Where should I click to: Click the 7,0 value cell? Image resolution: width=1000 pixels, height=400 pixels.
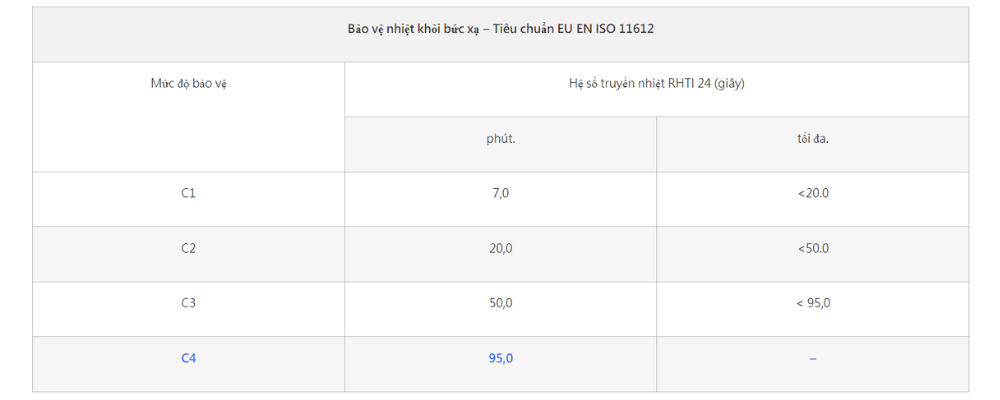click(x=501, y=193)
